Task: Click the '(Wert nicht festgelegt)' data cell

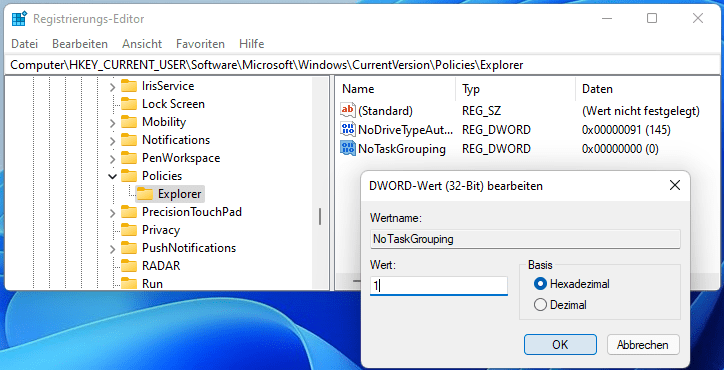Action: click(641, 111)
